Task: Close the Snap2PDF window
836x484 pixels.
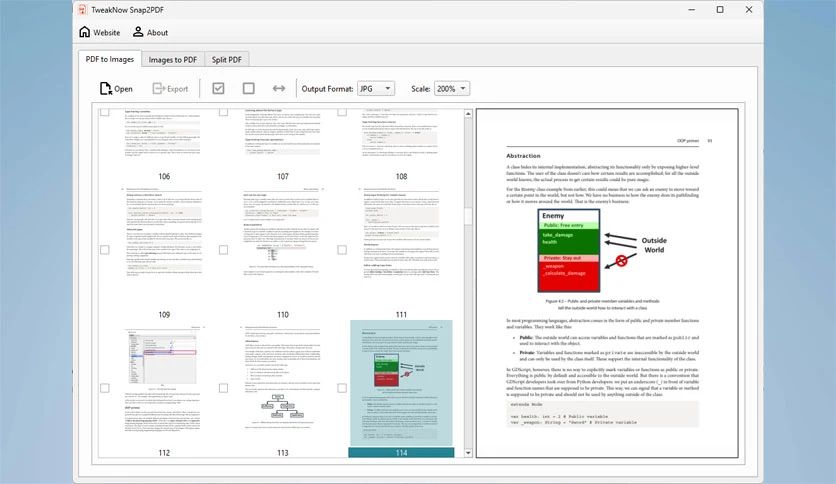Action: 749,10
